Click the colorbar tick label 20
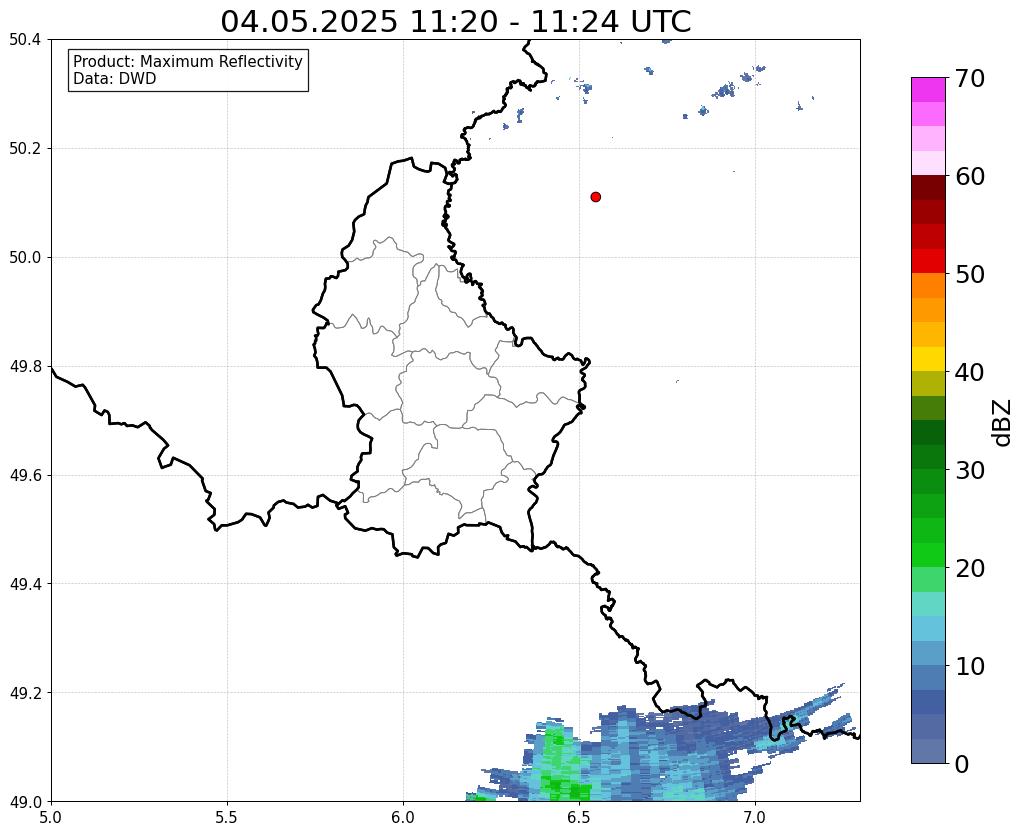Image resolution: width=1023 pixels, height=834 pixels. tap(970, 568)
